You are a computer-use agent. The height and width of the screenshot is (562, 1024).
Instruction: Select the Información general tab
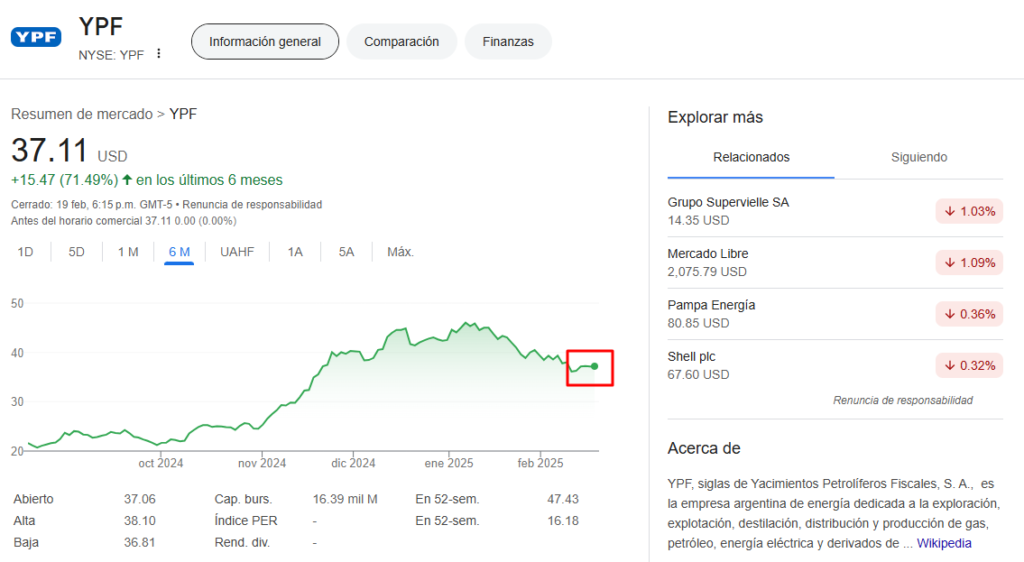[x=264, y=42]
